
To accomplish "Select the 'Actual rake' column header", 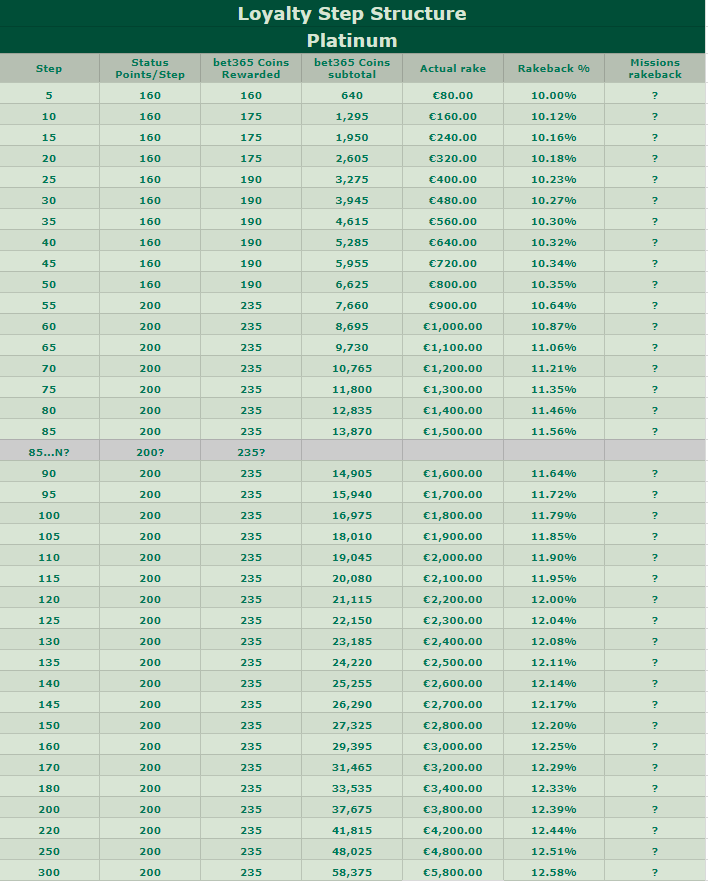I will pyautogui.click(x=453, y=69).
